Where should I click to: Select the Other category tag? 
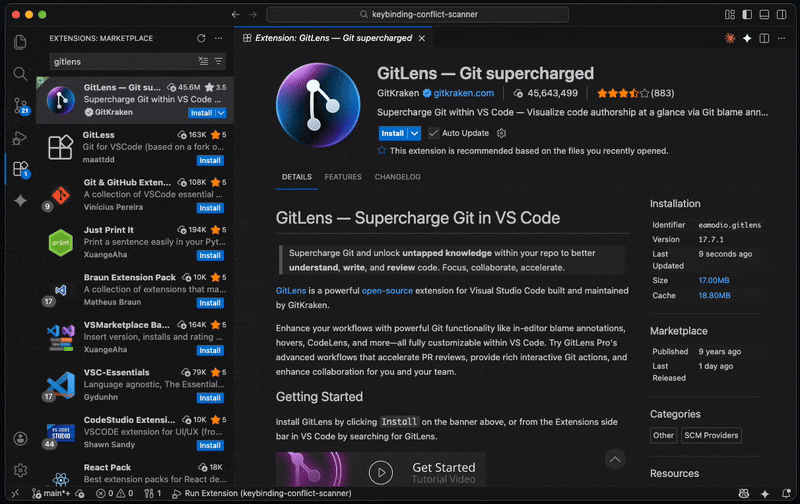663,435
